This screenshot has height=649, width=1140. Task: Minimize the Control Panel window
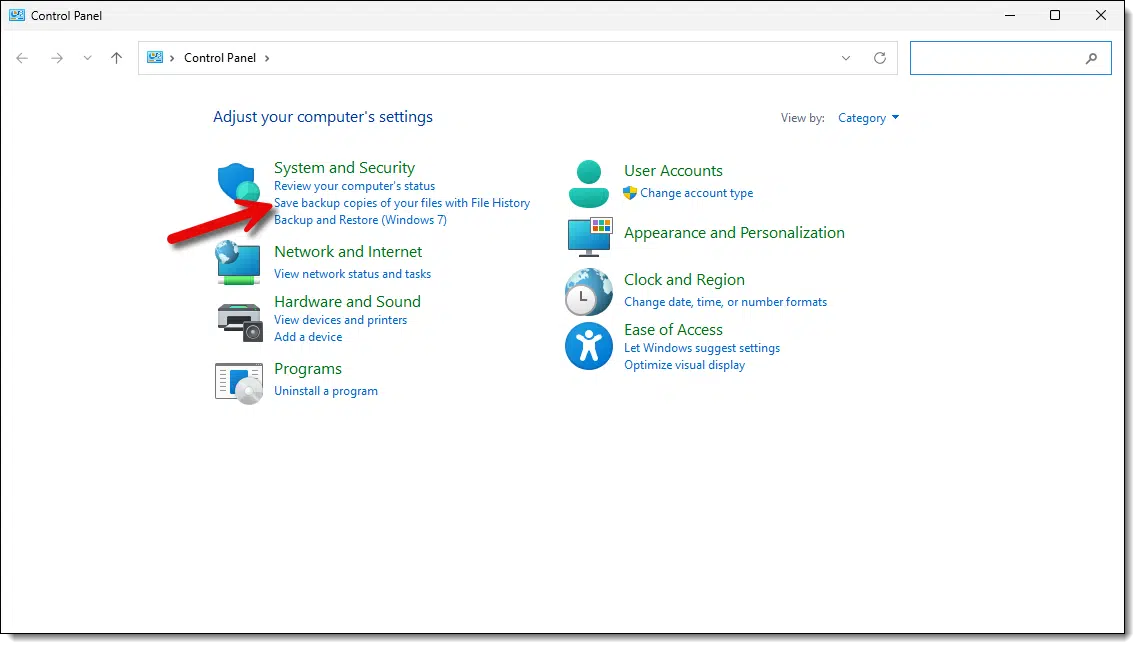[1010, 15]
